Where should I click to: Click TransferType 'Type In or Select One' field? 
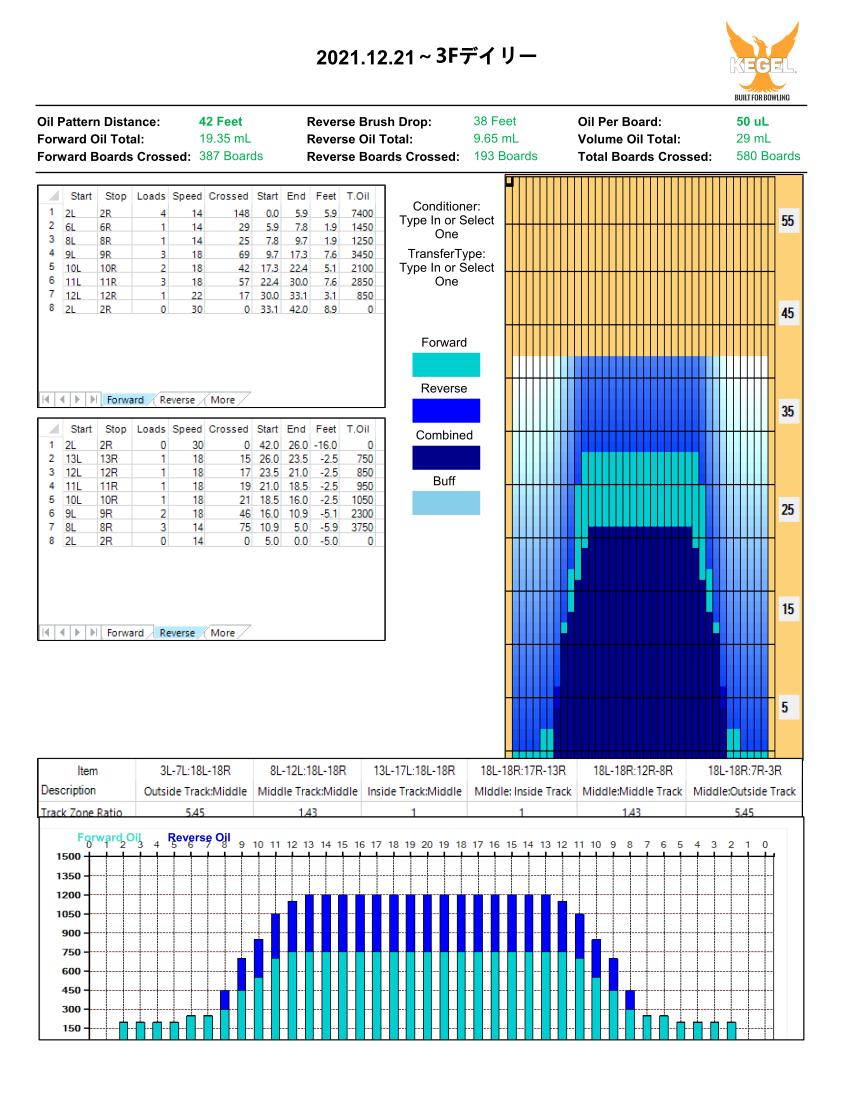pyautogui.click(x=447, y=275)
